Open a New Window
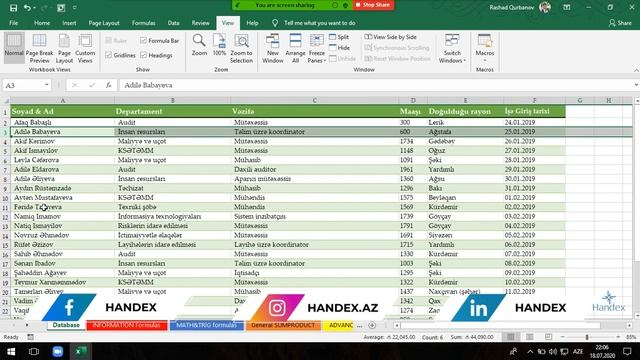This screenshot has height=360, width=640. coord(273,48)
